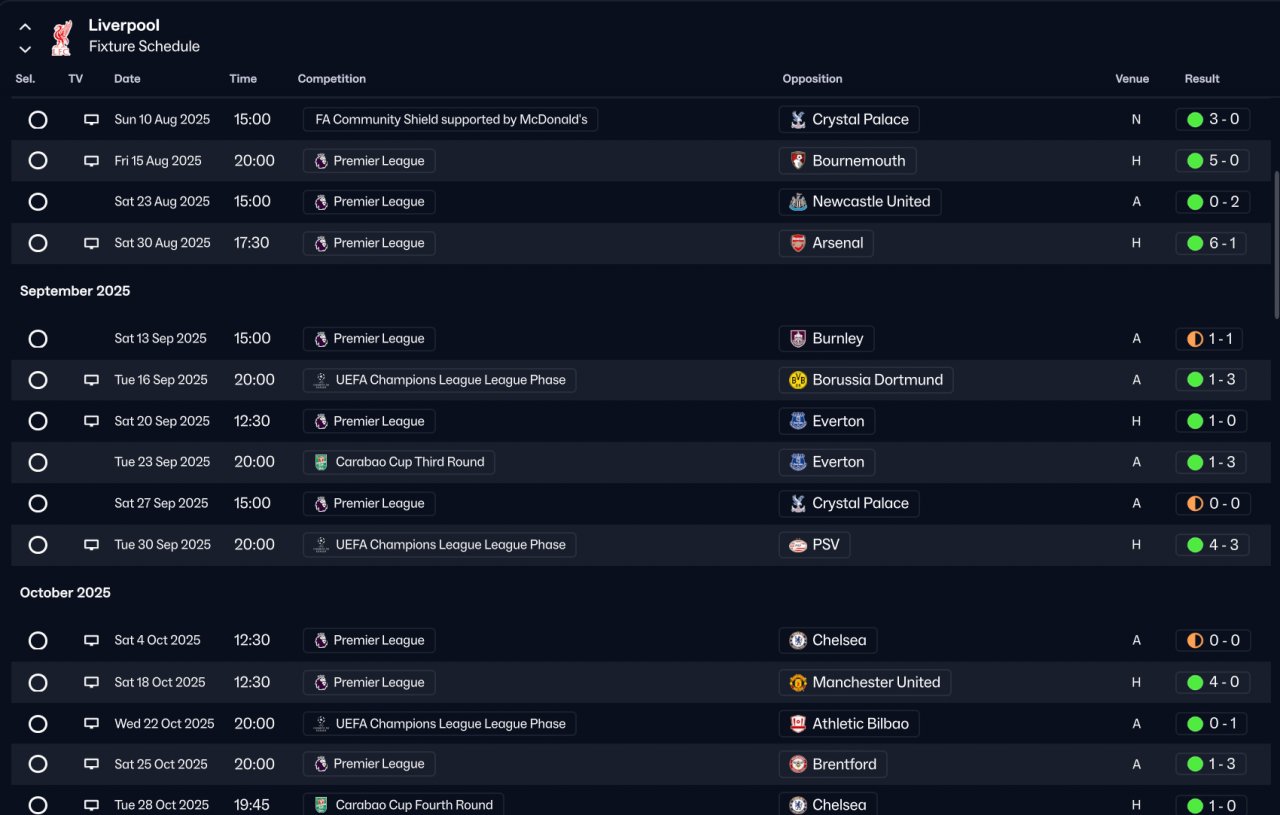Image resolution: width=1280 pixels, height=815 pixels.
Task: Click the TV icon on the Sat 25 Oct row
Action: 91,764
